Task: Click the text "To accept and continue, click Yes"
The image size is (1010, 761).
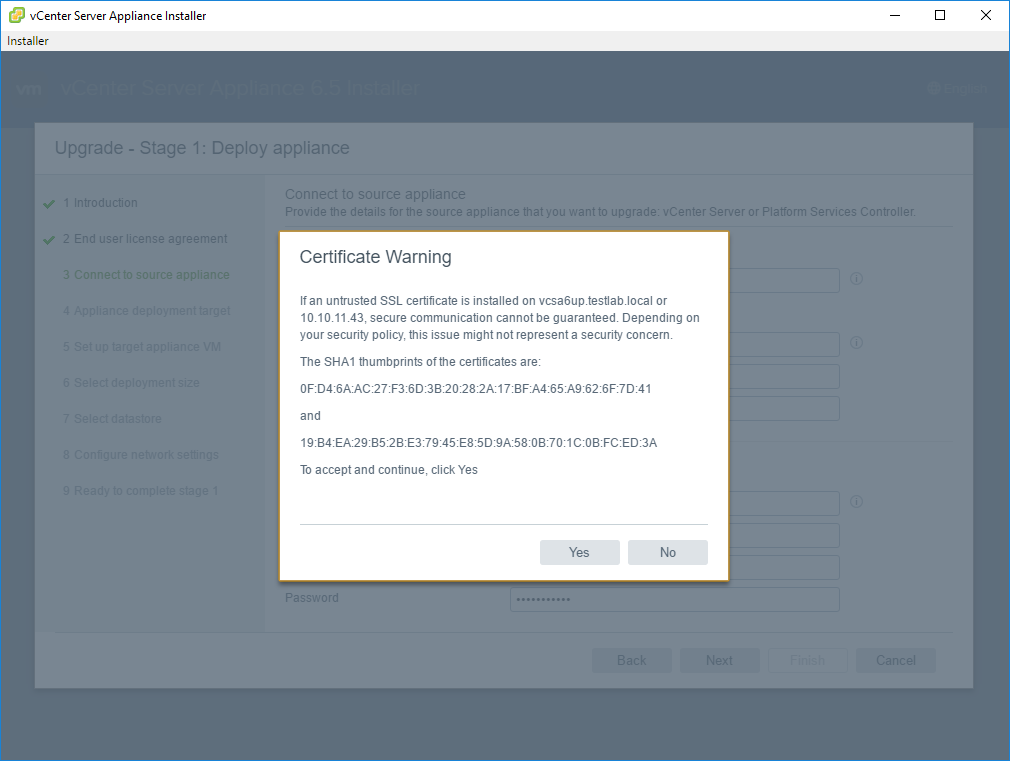Action: 389,470
